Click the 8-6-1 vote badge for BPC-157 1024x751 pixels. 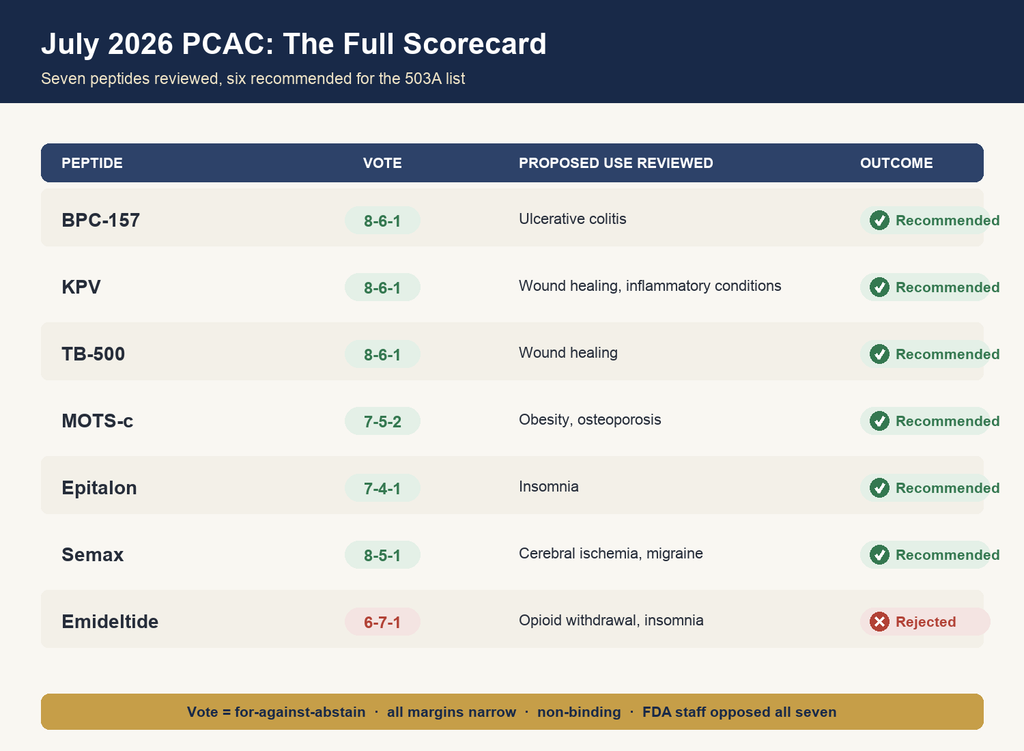point(382,221)
